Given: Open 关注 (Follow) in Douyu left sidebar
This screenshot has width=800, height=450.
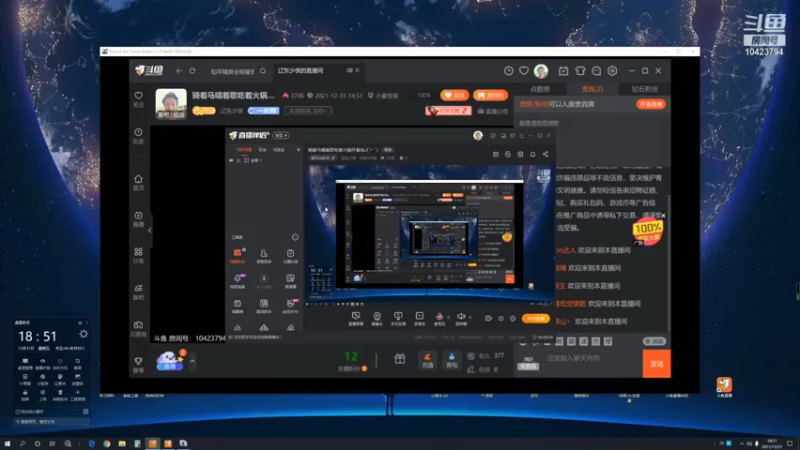Looking at the screenshot, I should (x=138, y=99).
